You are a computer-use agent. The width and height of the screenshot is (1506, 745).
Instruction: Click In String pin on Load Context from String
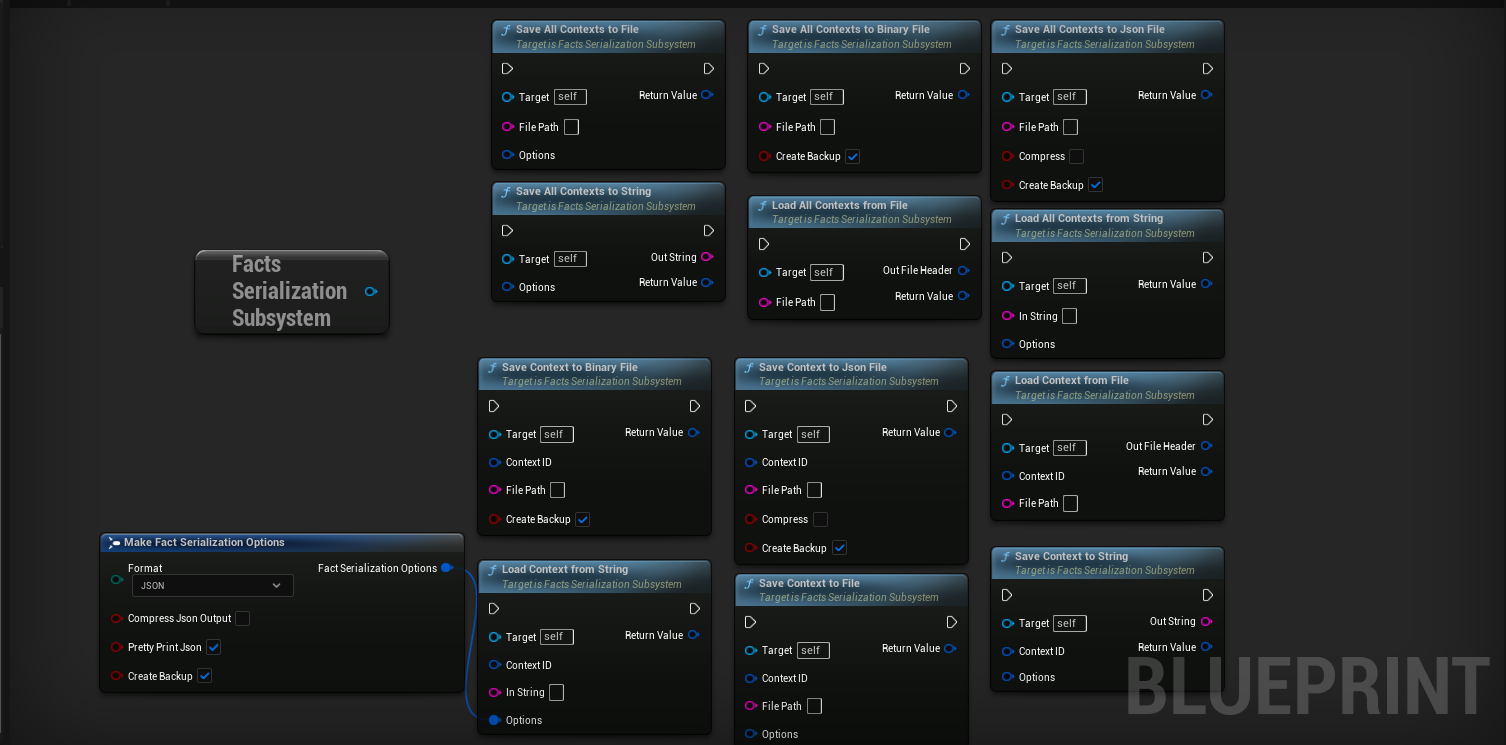pyautogui.click(x=494, y=692)
